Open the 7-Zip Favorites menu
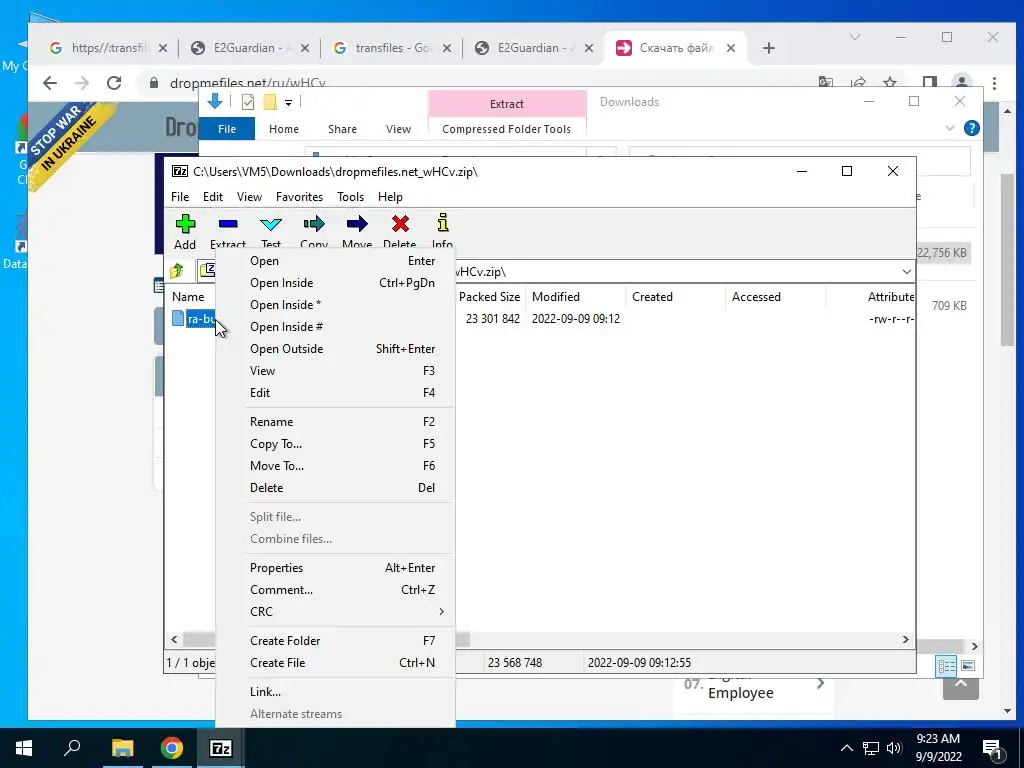 pyautogui.click(x=299, y=197)
